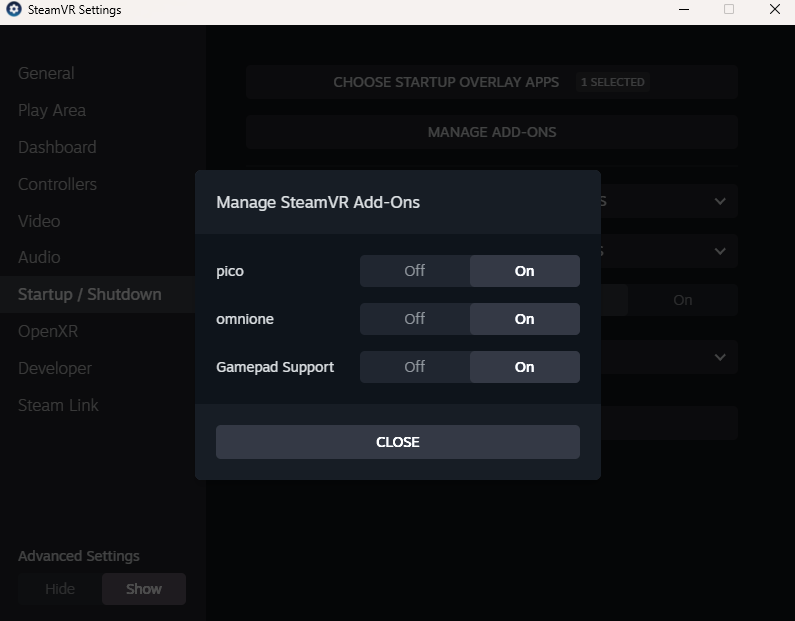Open Controllers settings
Screen dimensions: 795x621
pos(57,184)
